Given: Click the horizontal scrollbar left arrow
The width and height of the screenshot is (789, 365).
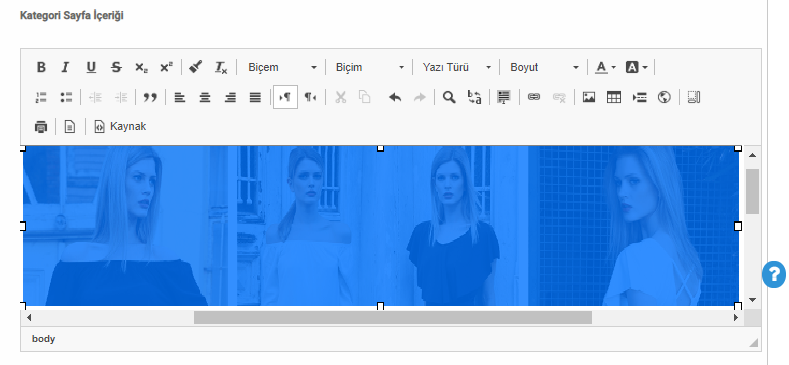Looking at the screenshot, I should coord(29,318).
